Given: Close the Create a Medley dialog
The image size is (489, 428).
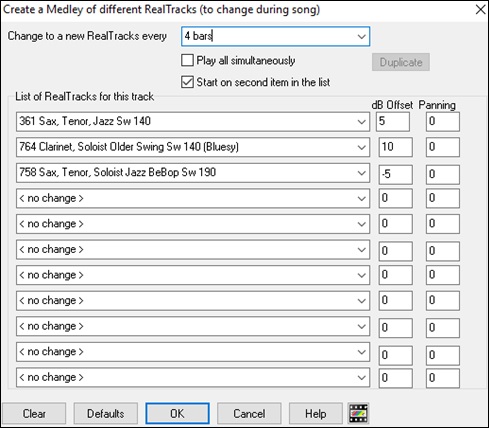Looking at the screenshot, I should tap(480, 9).
